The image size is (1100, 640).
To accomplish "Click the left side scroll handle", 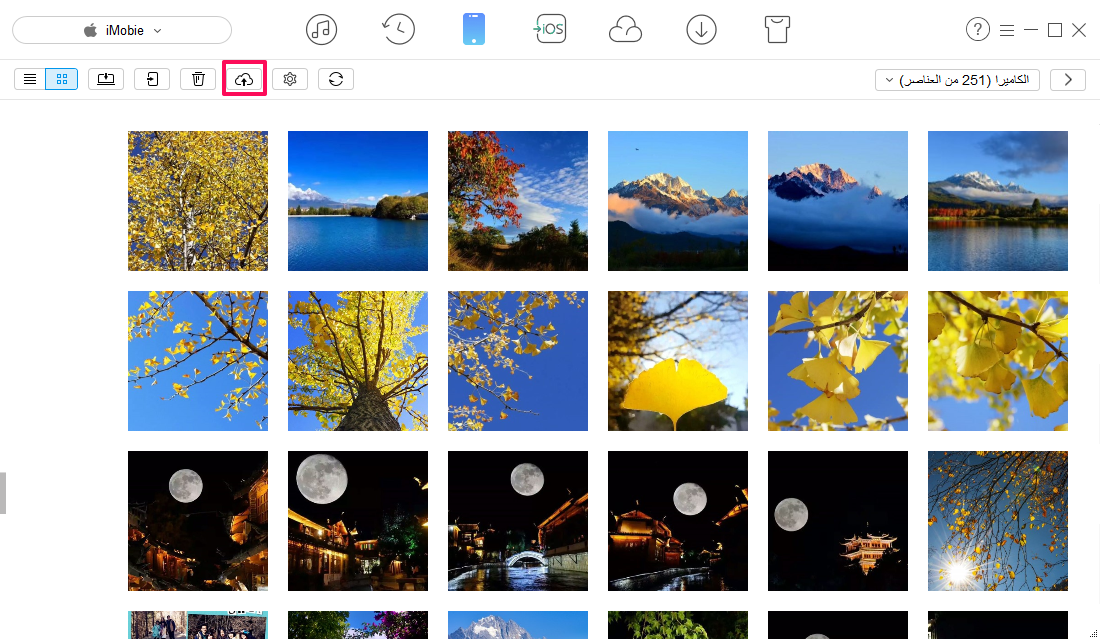I will [3, 493].
